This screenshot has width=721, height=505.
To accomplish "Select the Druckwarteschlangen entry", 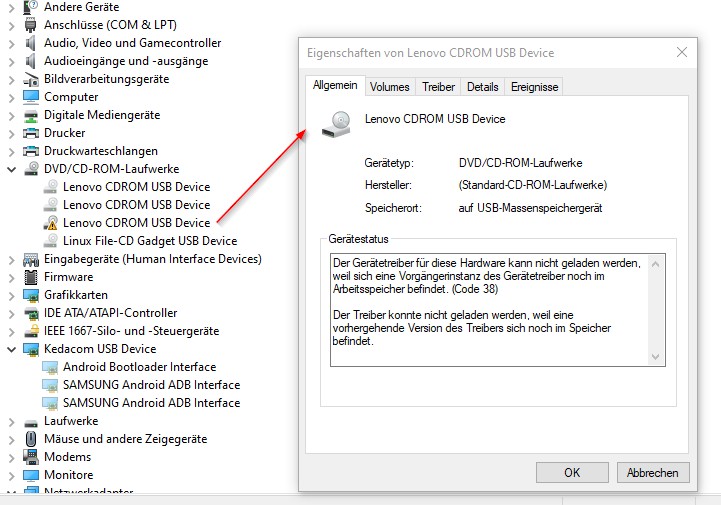I will (101, 151).
